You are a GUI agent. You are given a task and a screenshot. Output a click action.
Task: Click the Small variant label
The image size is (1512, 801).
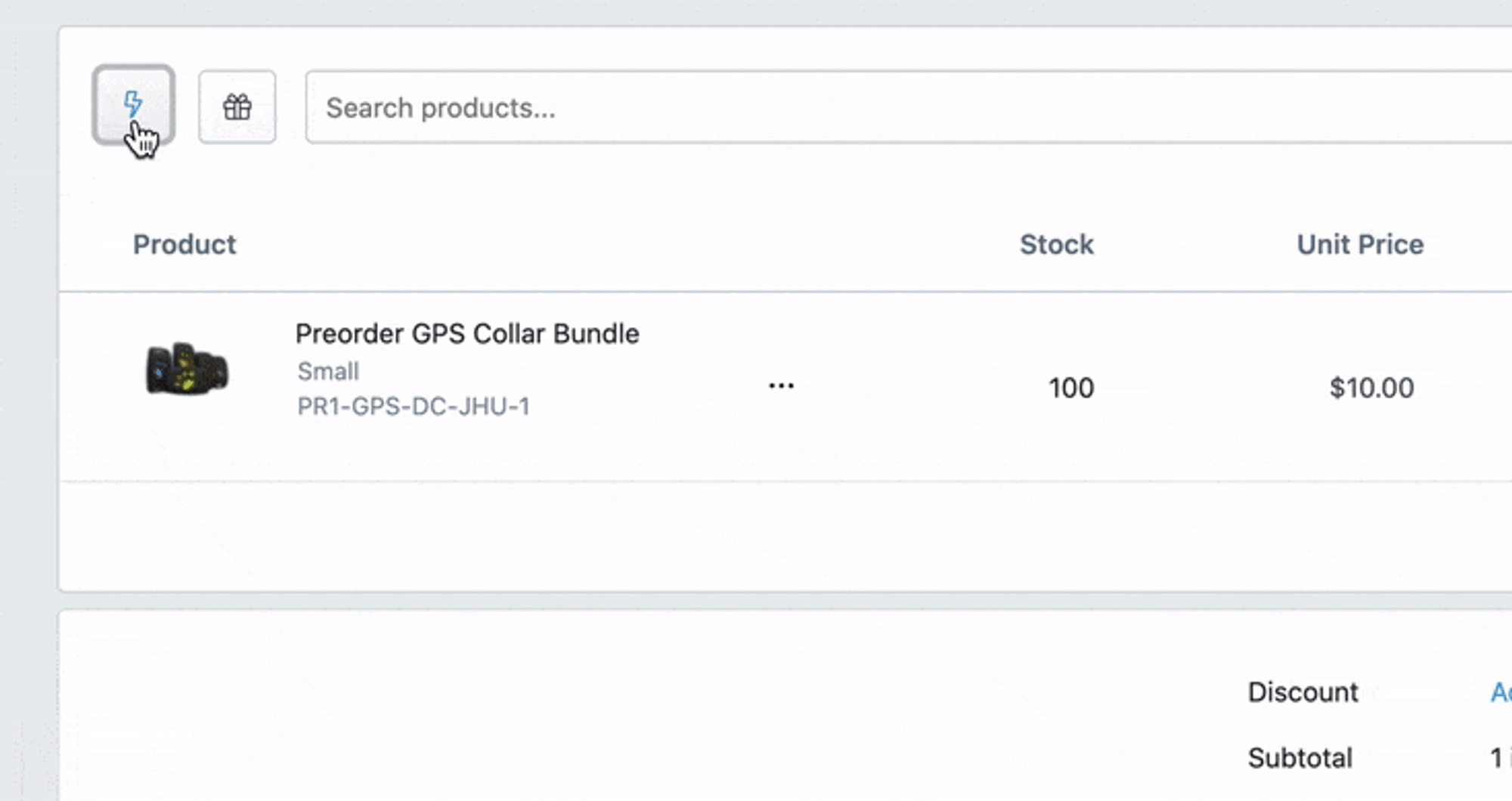tap(328, 372)
